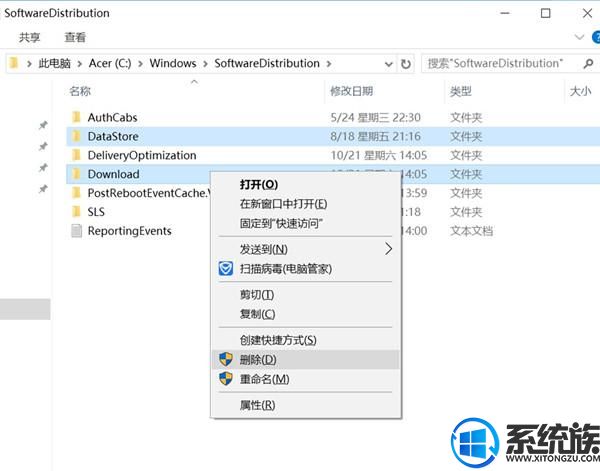
Task: Click chevron after Acer (C:) breadcrumb
Action: coord(140,64)
